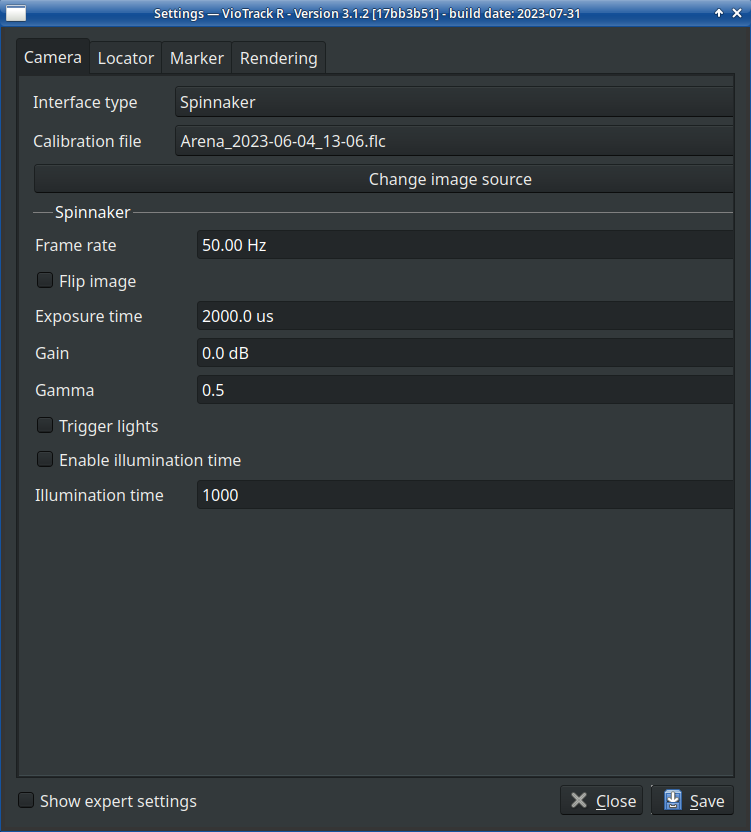Select the Calibration file field
751x832 pixels.
455,141
